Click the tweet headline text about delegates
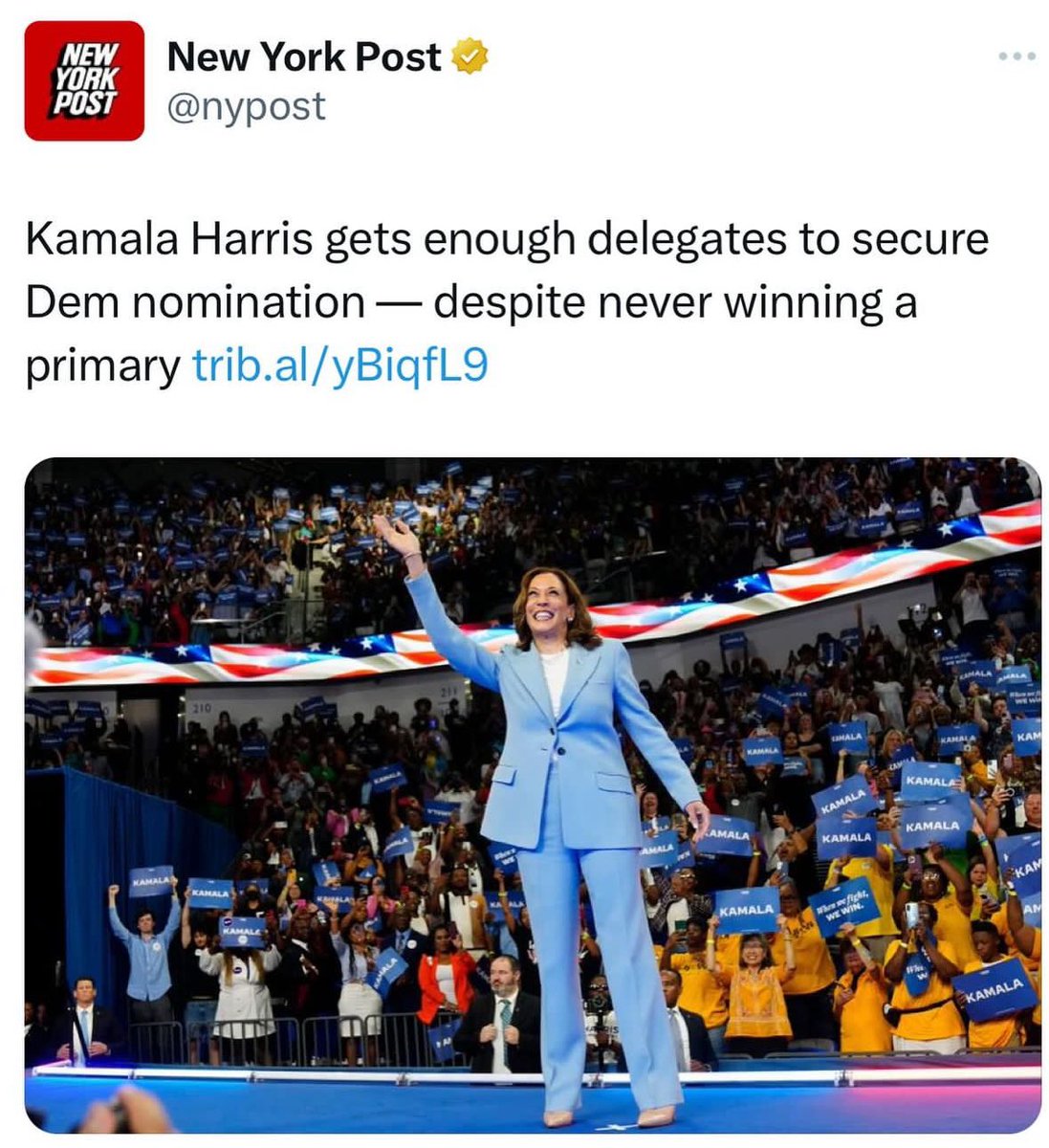The width and height of the screenshot is (1049, 1148). (507, 301)
